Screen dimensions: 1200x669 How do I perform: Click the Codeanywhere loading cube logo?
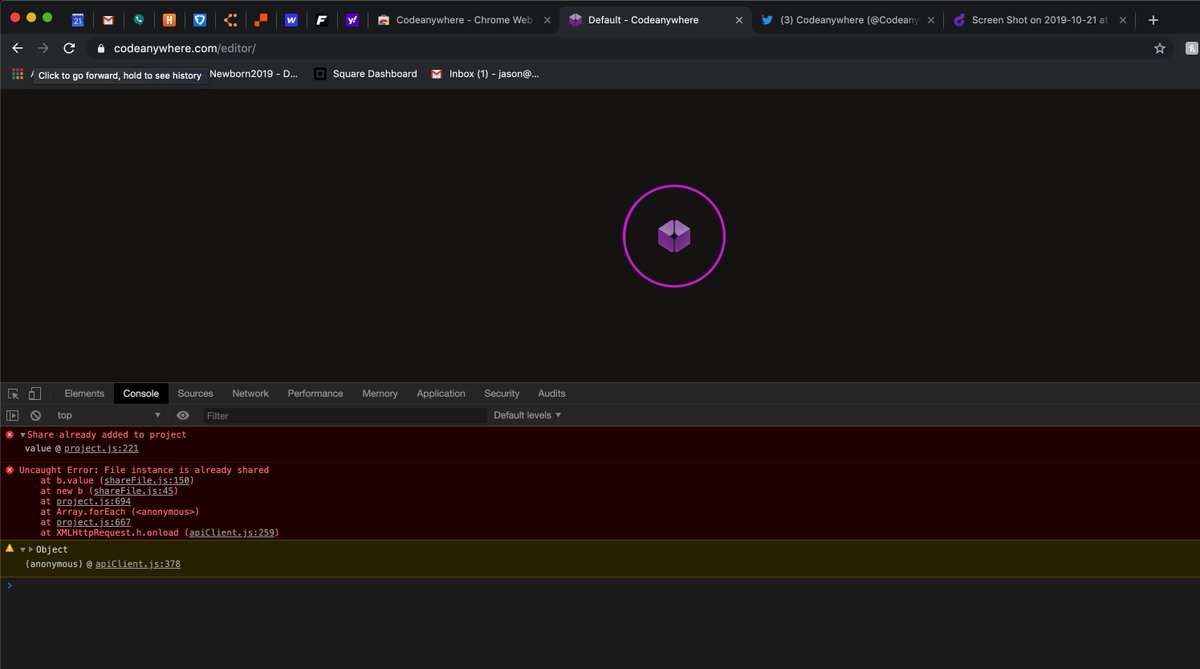coord(674,236)
